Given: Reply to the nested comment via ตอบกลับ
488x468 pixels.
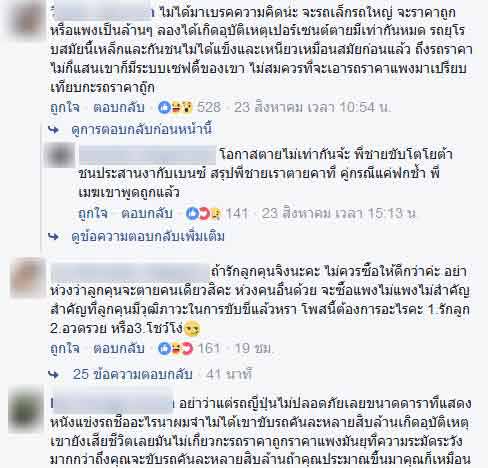Looking at the screenshot, I should point(147,214).
